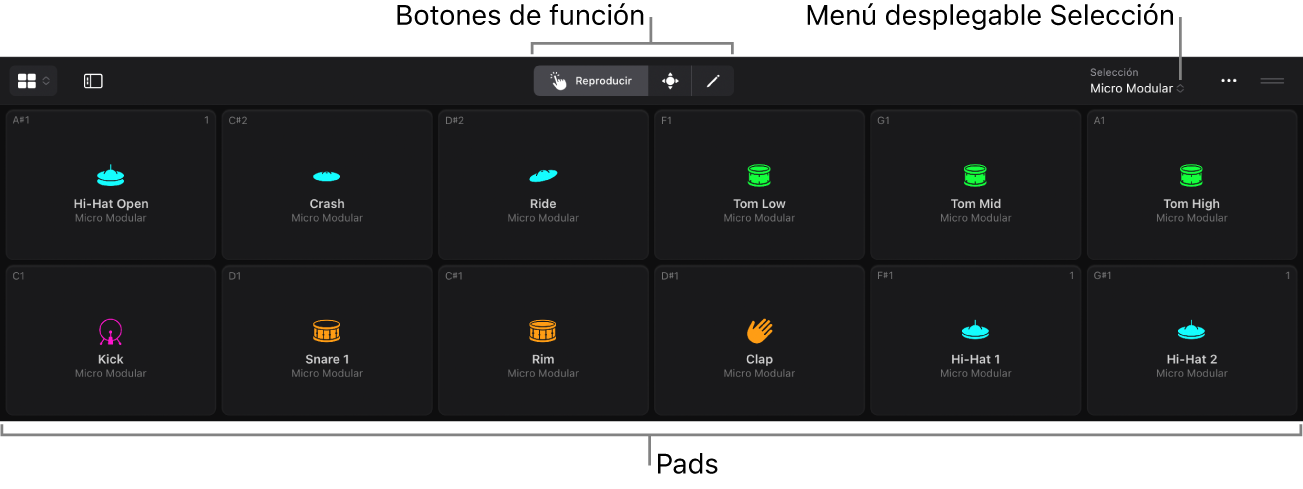Tap the Clap hand icon

759,331
